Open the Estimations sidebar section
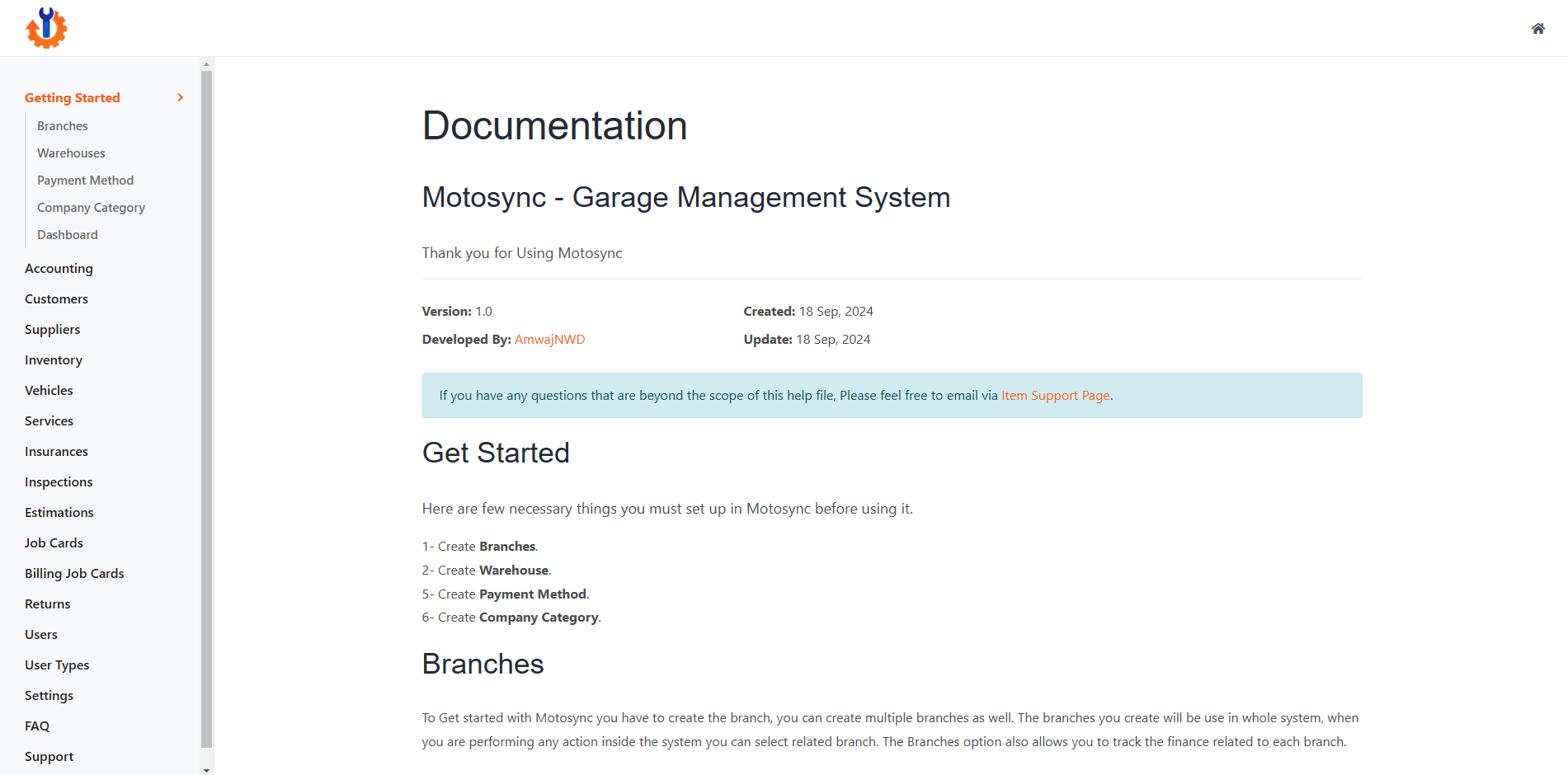Screen dimensions: 1568x775 click(59, 513)
